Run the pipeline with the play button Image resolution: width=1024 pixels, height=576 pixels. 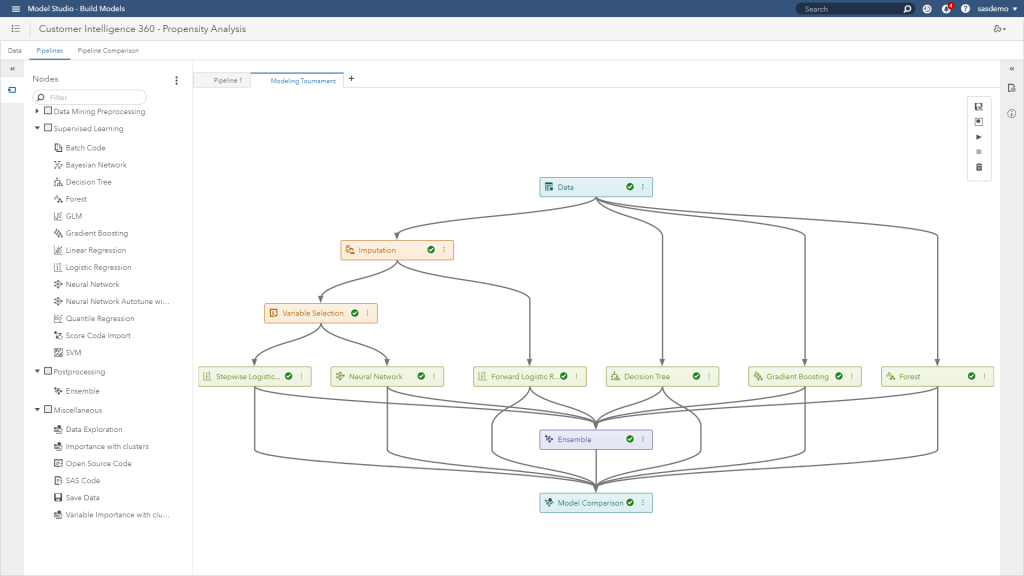click(x=979, y=137)
